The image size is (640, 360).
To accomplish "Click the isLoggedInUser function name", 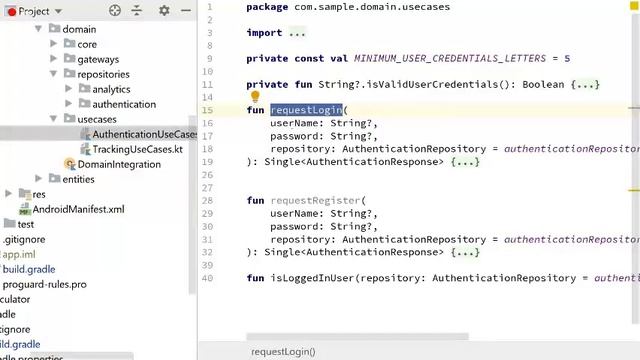I will coord(312,278).
